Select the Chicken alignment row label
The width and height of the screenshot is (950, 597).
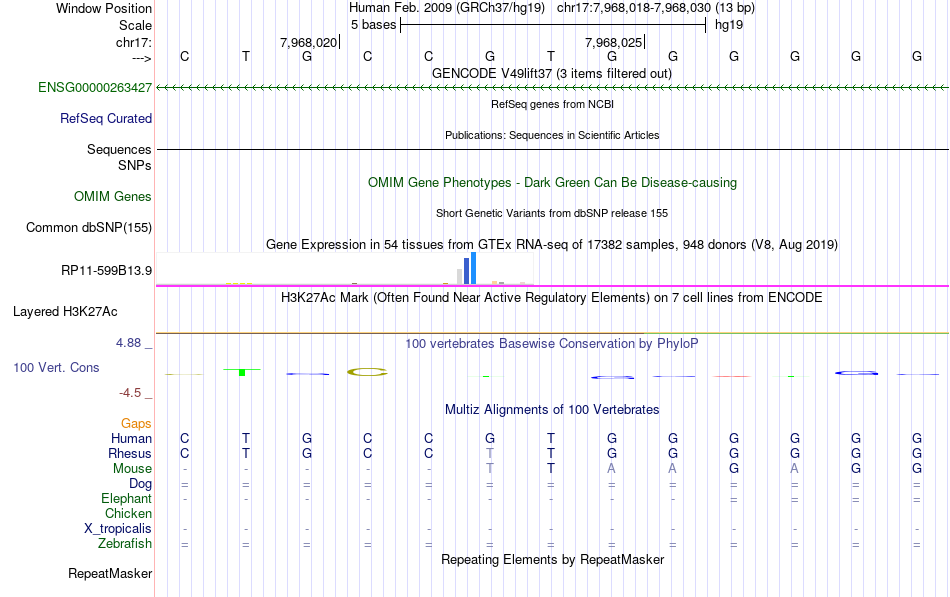click(x=128, y=514)
